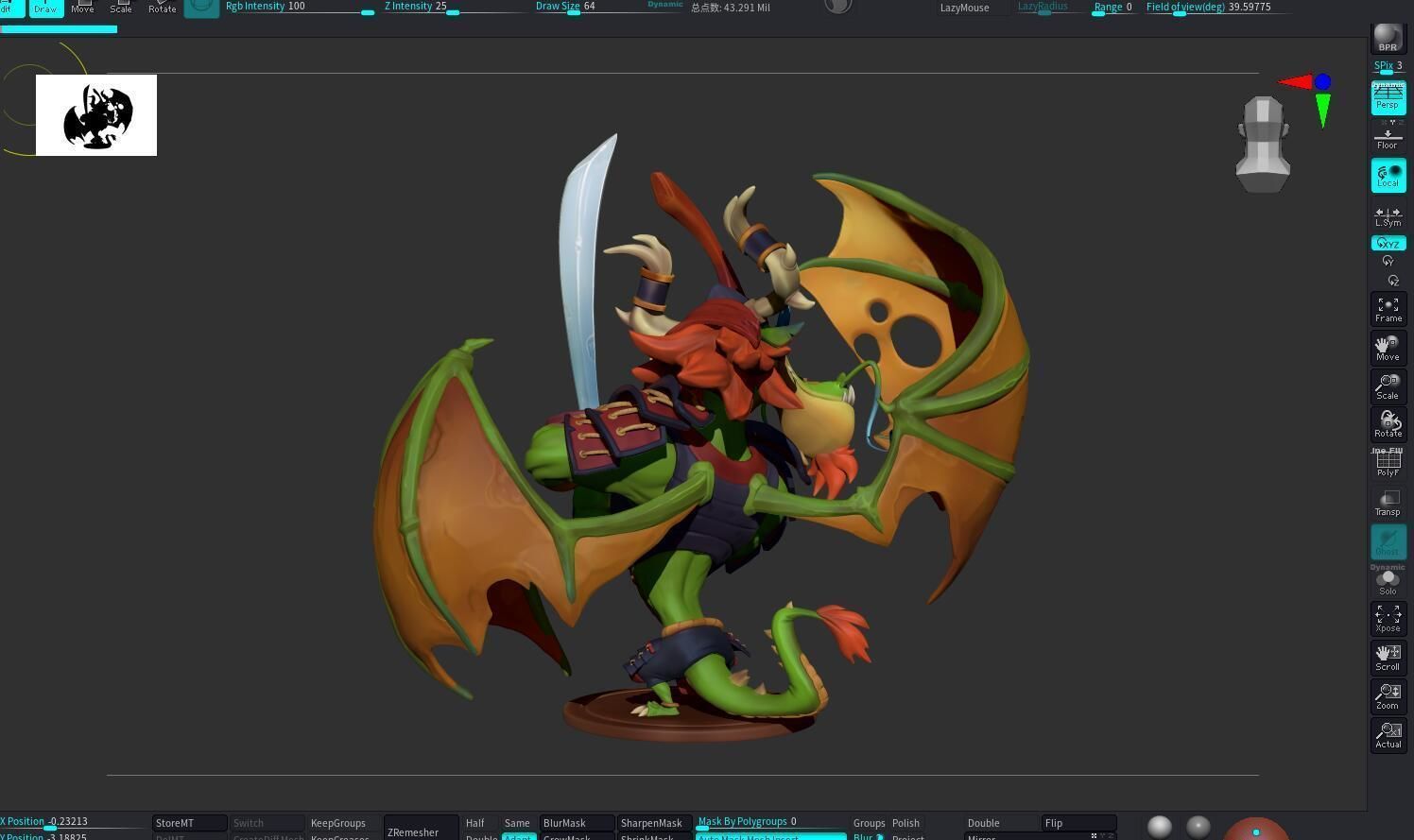Select the left gray material sphere

(x=1160, y=827)
